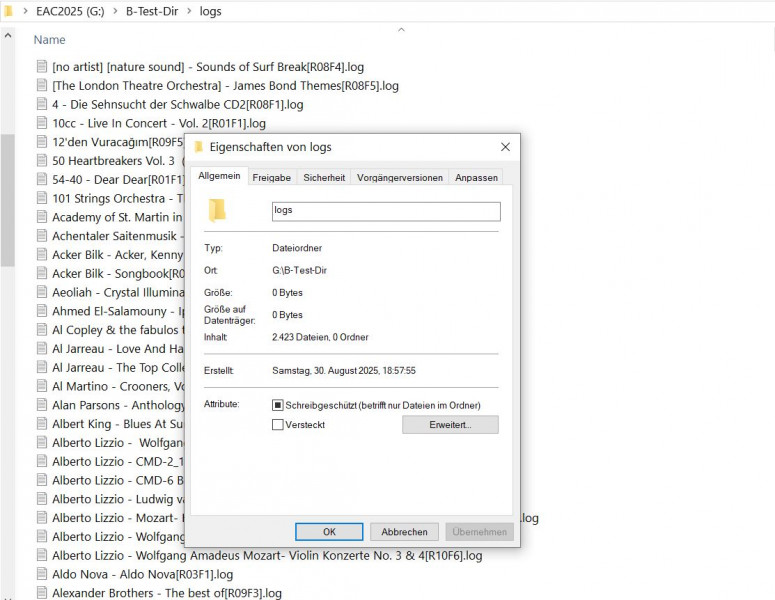
Task: Click file icon beside Albert King log
Action: 41,424
